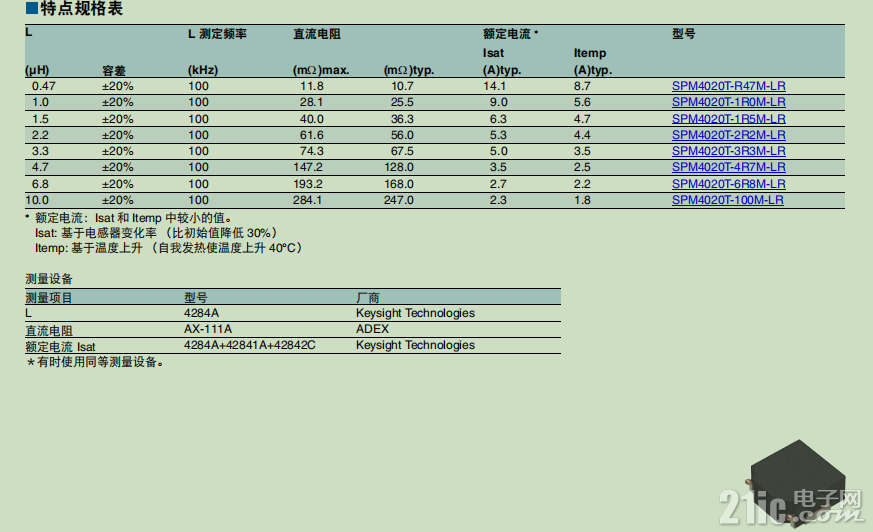The height and width of the screenshot is (532, 873).
Task: Click the 147.2 max resistance value
Action: click(x=308, y=168)
